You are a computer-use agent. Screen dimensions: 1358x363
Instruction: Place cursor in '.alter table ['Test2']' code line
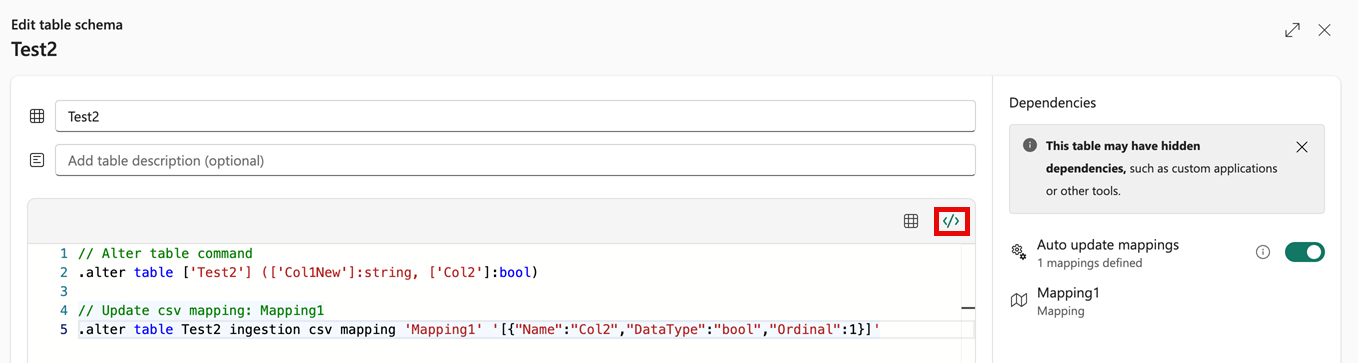(x=308, y=272)
